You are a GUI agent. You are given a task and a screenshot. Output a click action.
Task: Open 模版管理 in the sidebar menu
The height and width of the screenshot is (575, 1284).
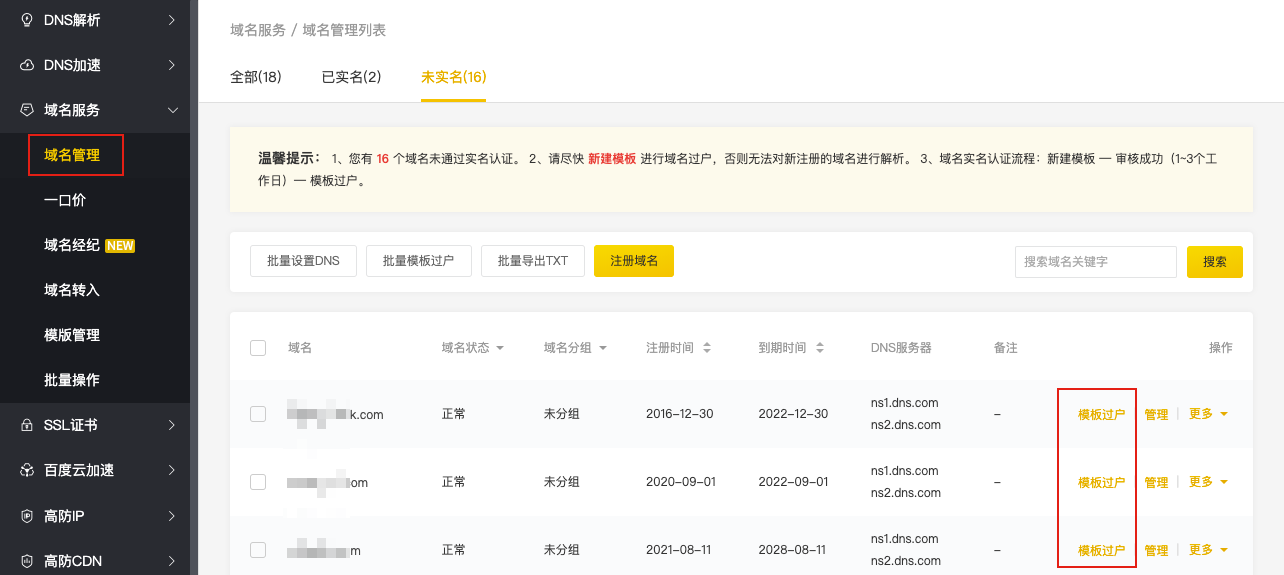point(72,335)
